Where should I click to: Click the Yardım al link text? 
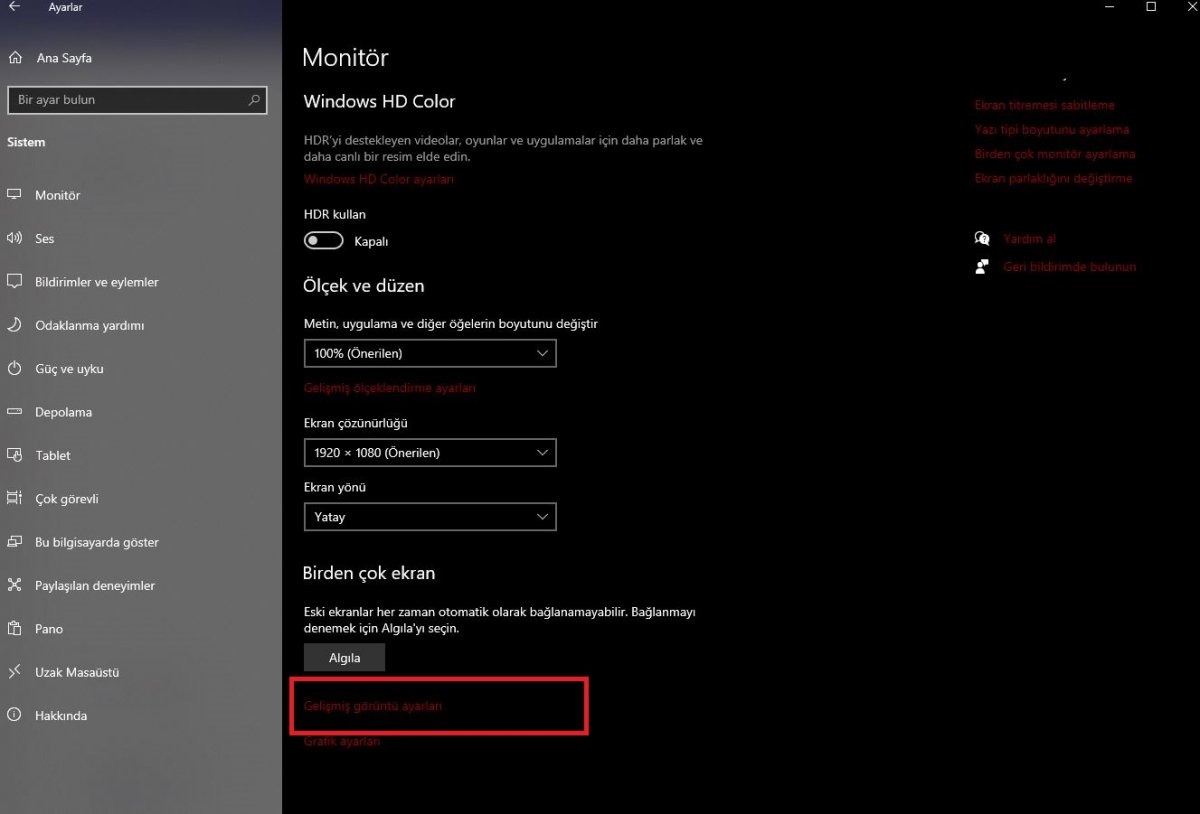tap(1030, 239)
